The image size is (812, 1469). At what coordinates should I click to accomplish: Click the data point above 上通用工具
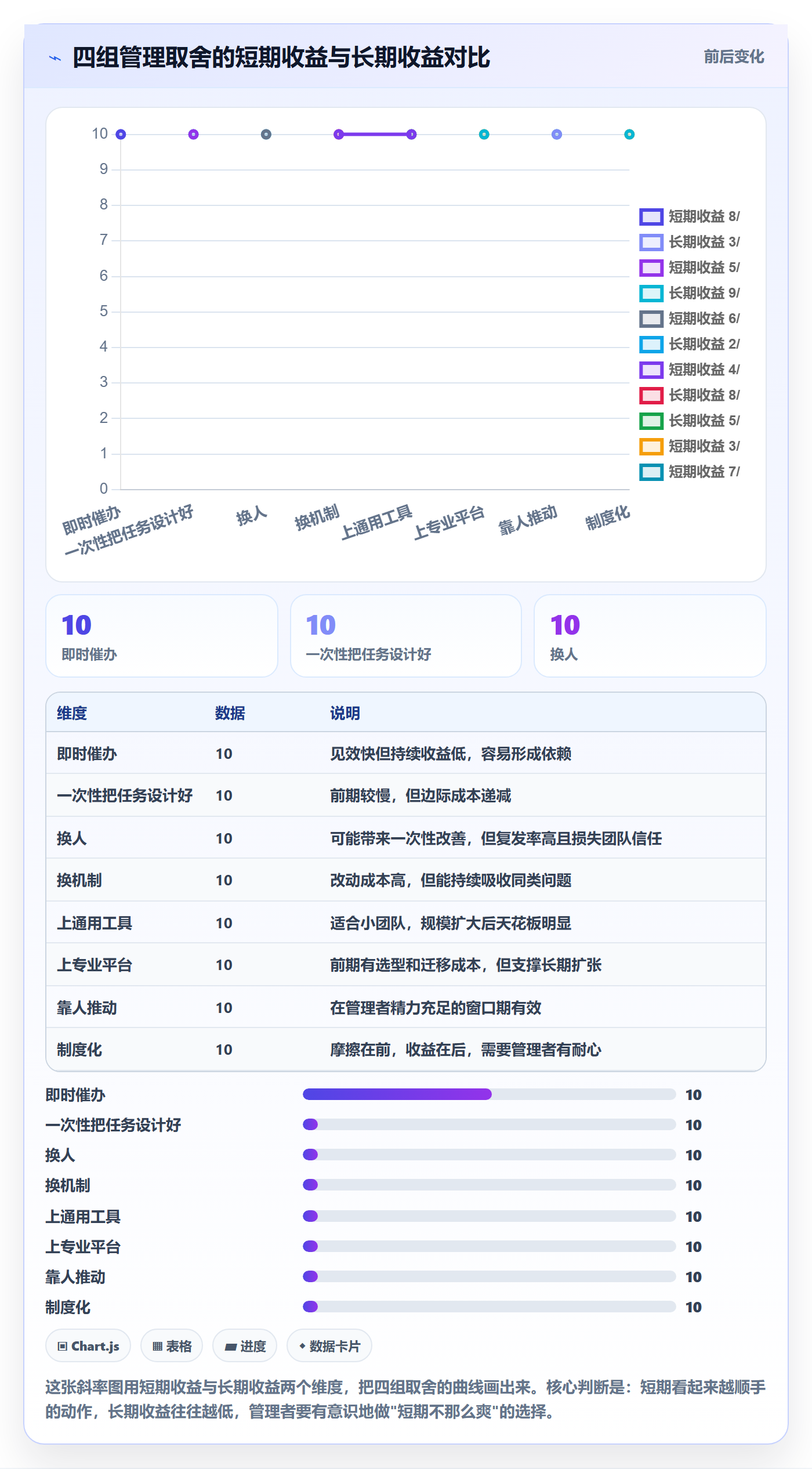(411, 135)
